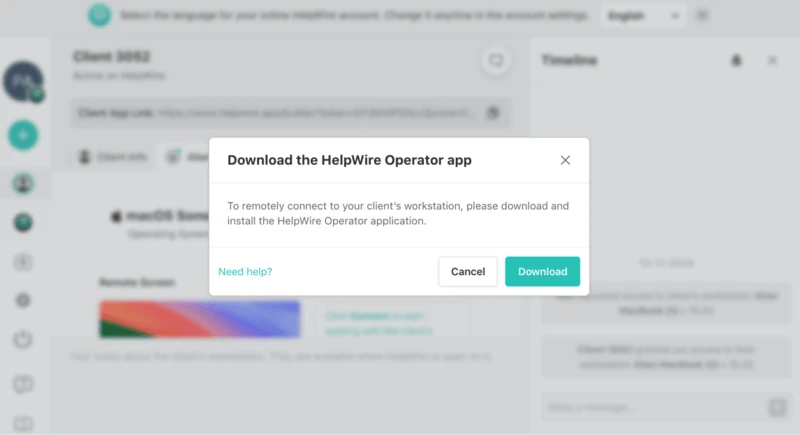The image size is (800, 435).
Task: Open the chat bubble icon in sidebar
Action: click(23, 384)
